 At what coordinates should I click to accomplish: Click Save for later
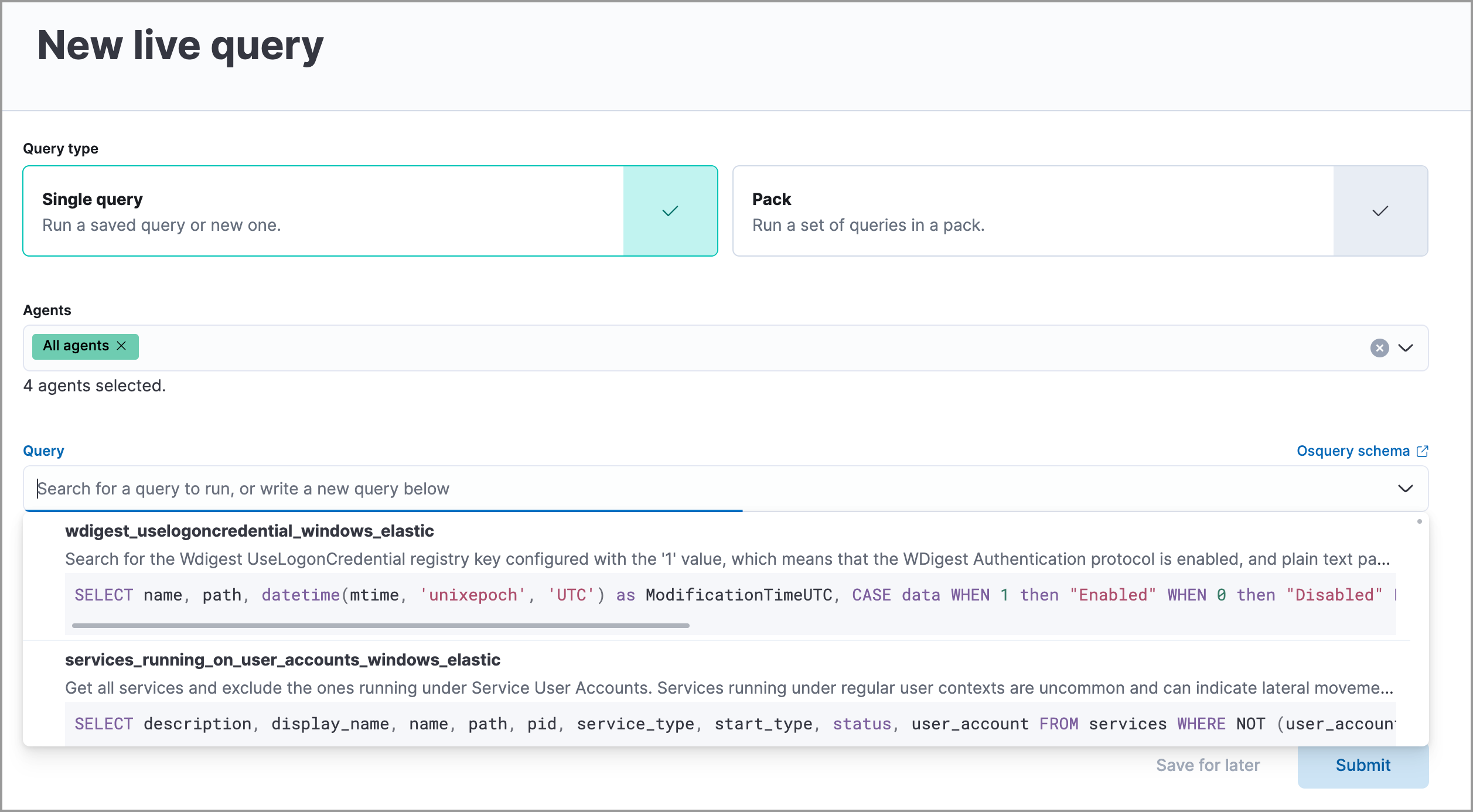point(1208,765)
